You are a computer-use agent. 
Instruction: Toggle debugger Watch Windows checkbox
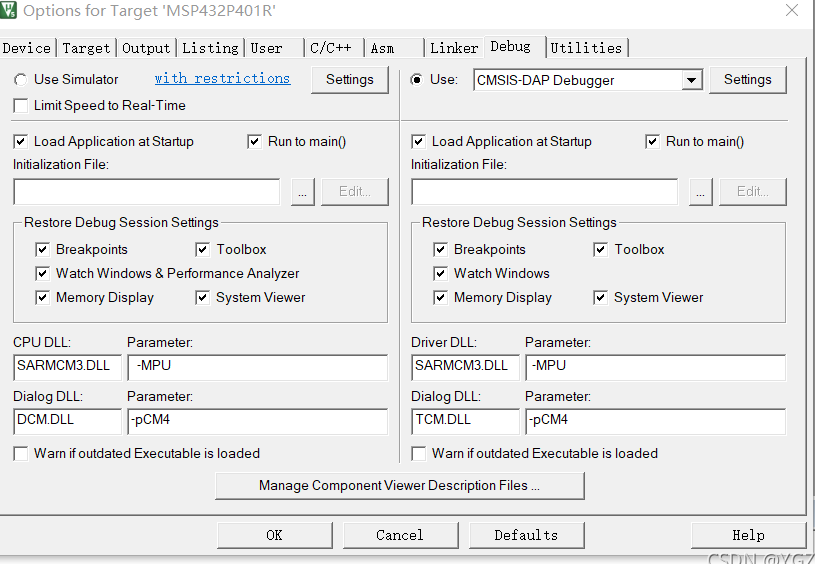coord(441,273)
